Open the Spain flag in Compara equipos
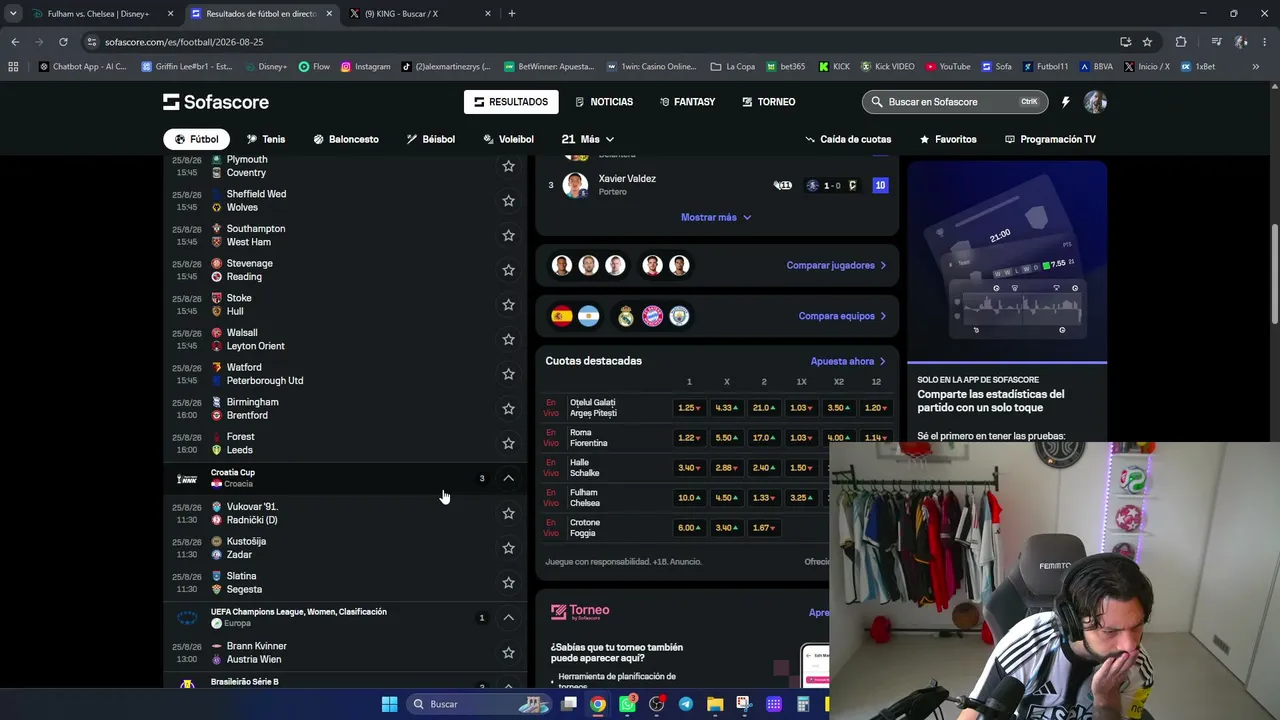The height and width of the screenshot is (720, 1280). (x=562, y=316)
